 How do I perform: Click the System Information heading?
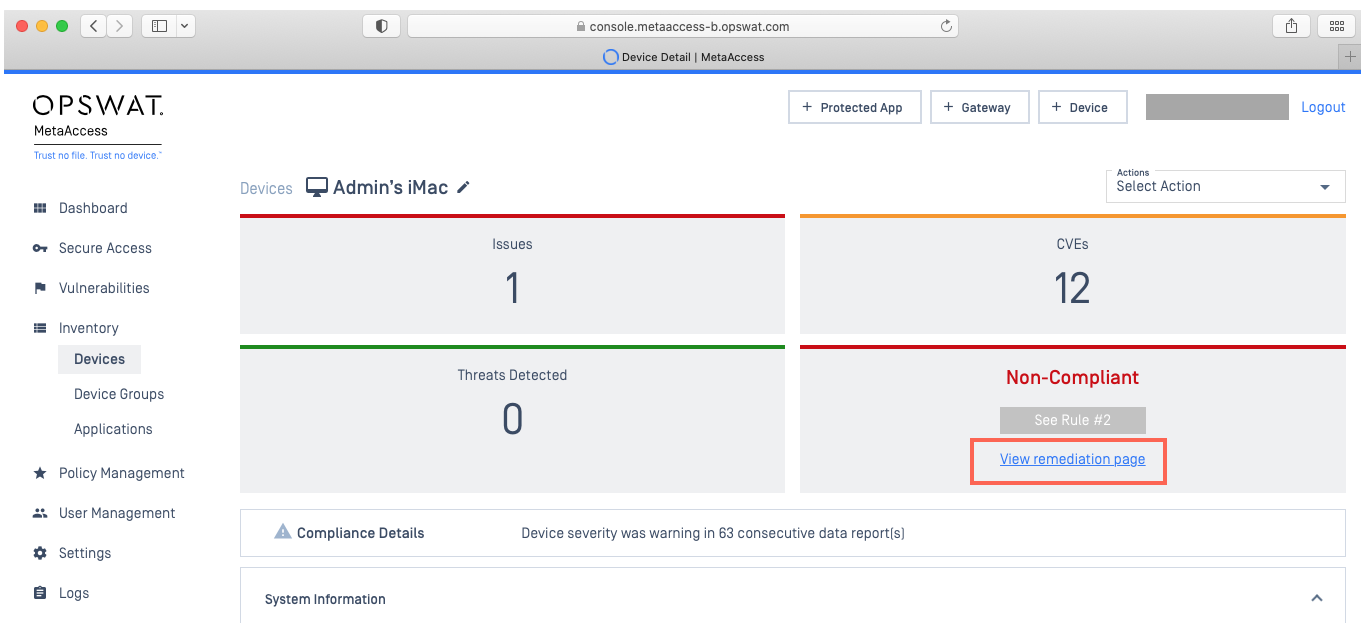click(325, 599)
